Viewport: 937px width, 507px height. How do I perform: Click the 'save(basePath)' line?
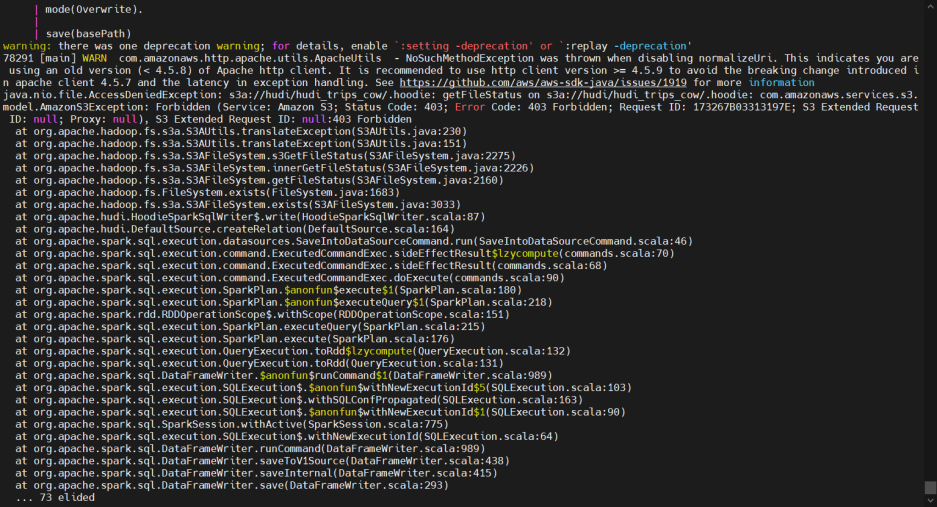click(x=88, y=34)
